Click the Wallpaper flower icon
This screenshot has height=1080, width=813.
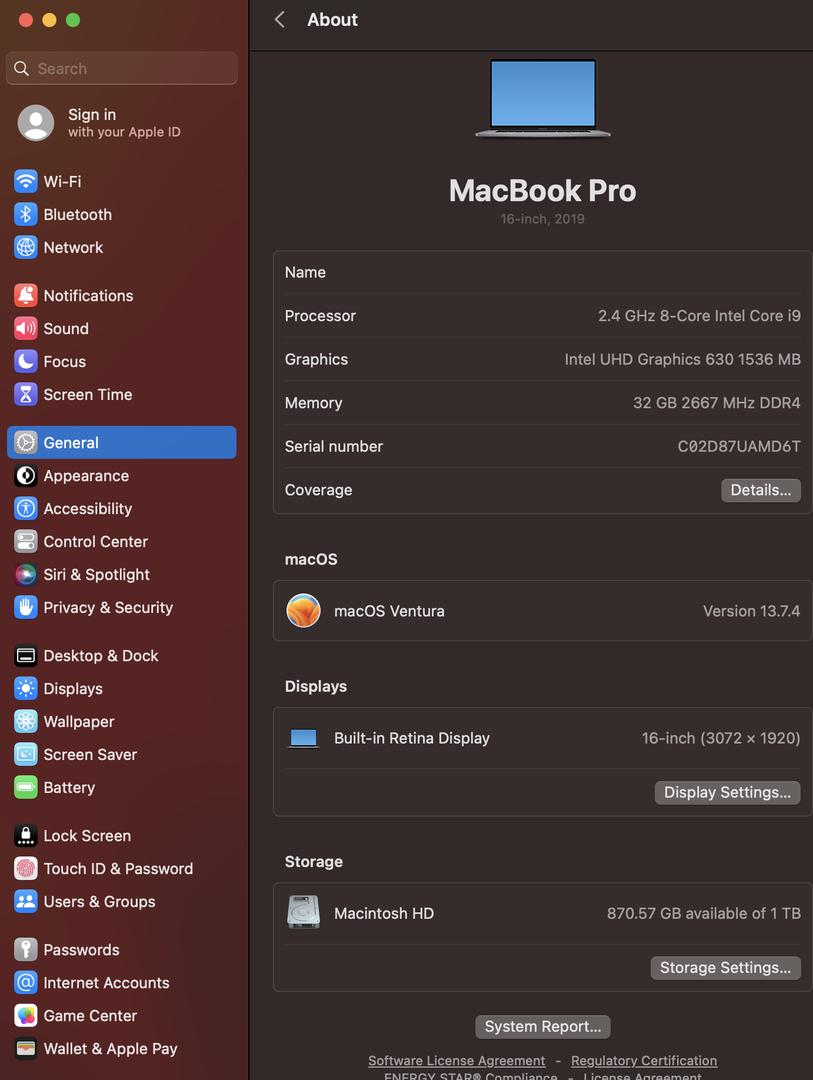pyautogui.click(x=25, y=721)
